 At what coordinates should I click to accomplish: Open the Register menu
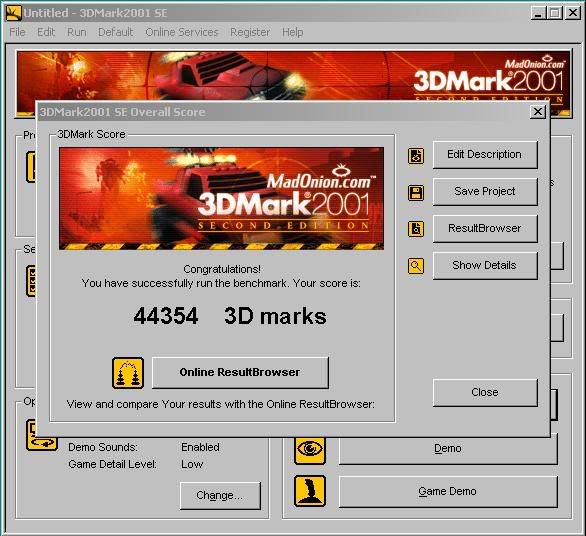pyautogui.click(x=250, y=32)
